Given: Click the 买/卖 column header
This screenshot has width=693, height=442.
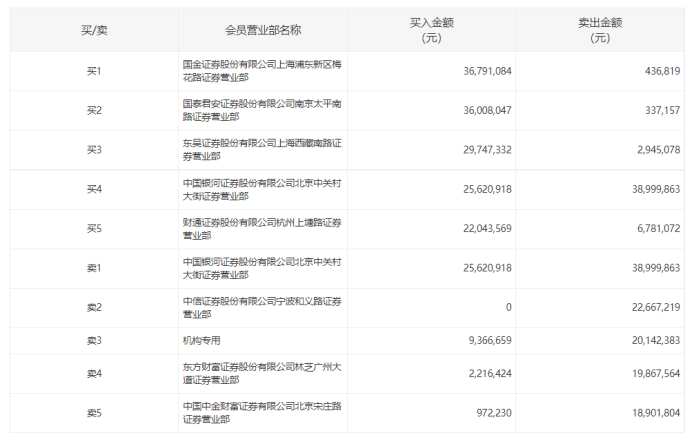Looking at the screenshot, I should tap(94, 31).
